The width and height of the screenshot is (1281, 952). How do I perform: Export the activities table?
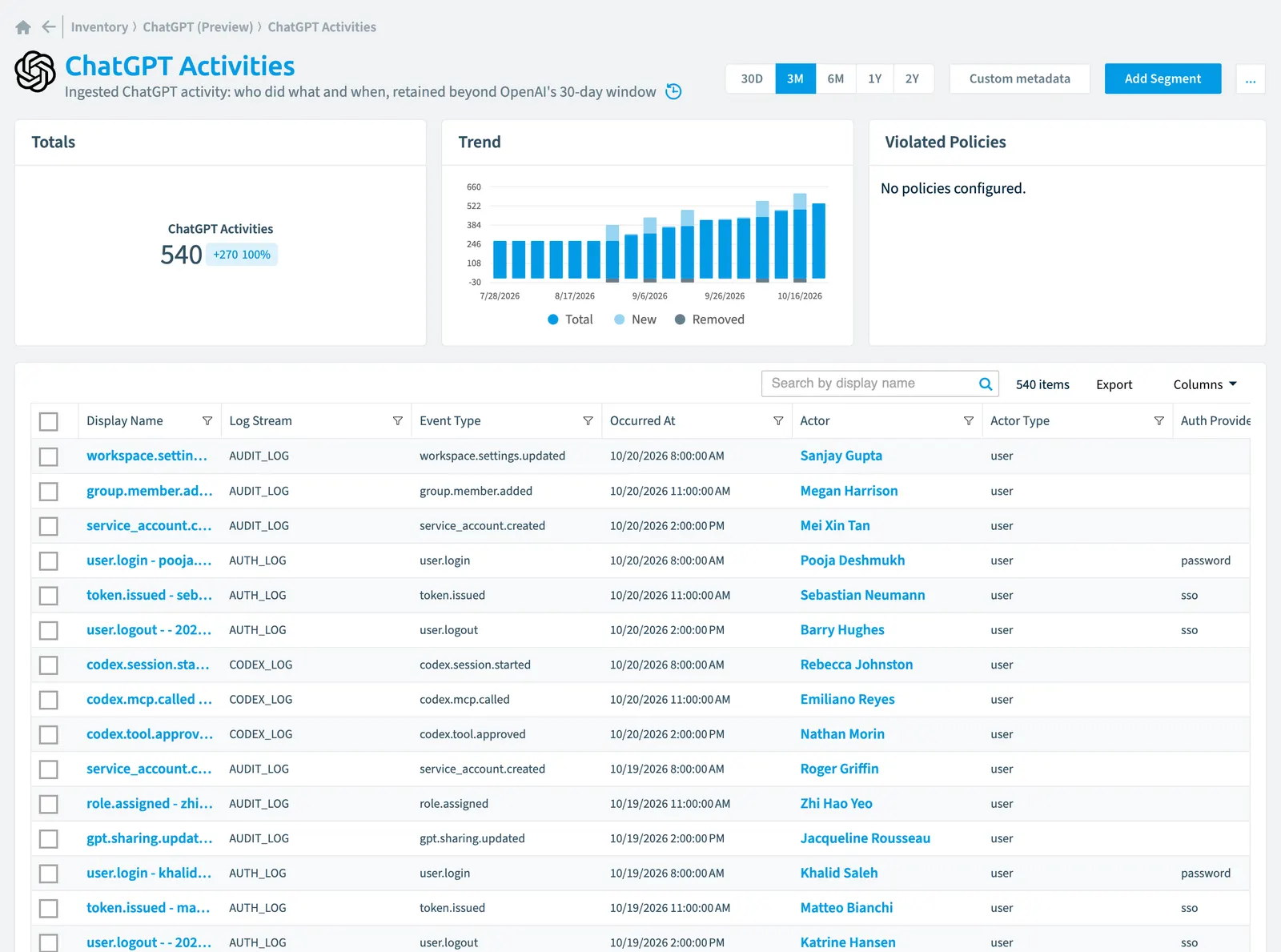point(1114,384)
